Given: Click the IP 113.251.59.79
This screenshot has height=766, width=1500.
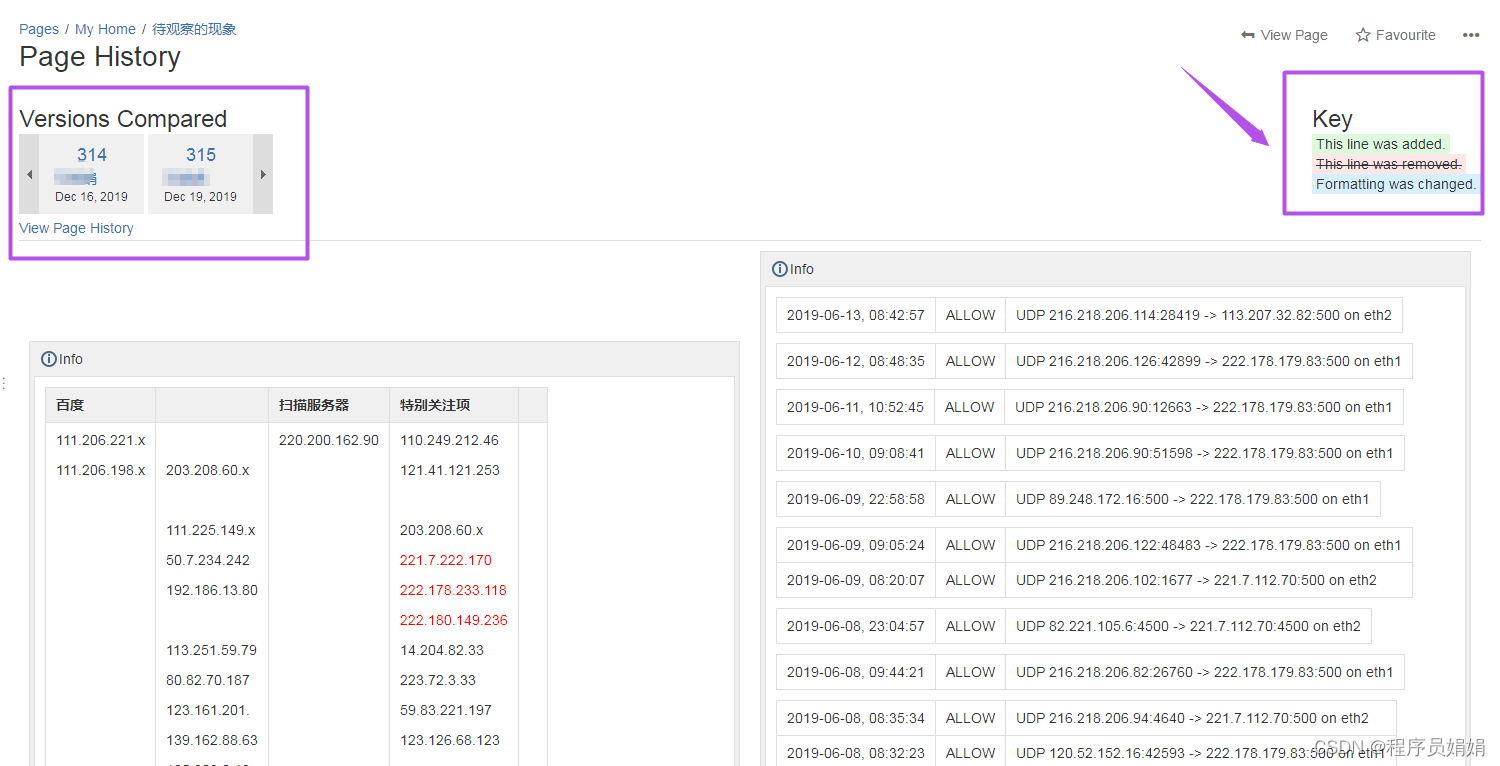Looking at the screenshot, I should [211, 650].
